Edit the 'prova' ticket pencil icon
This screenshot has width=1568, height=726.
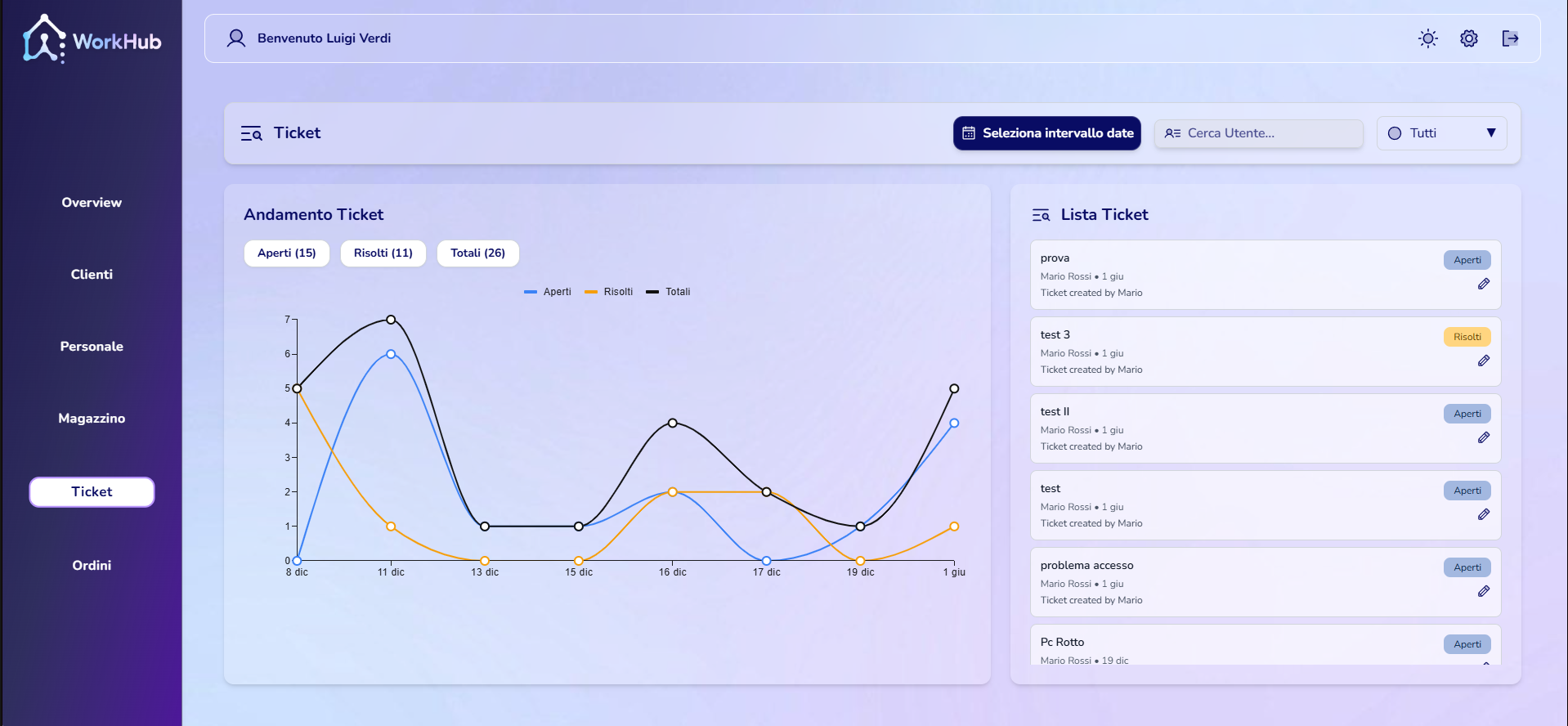click(1484, 284)
